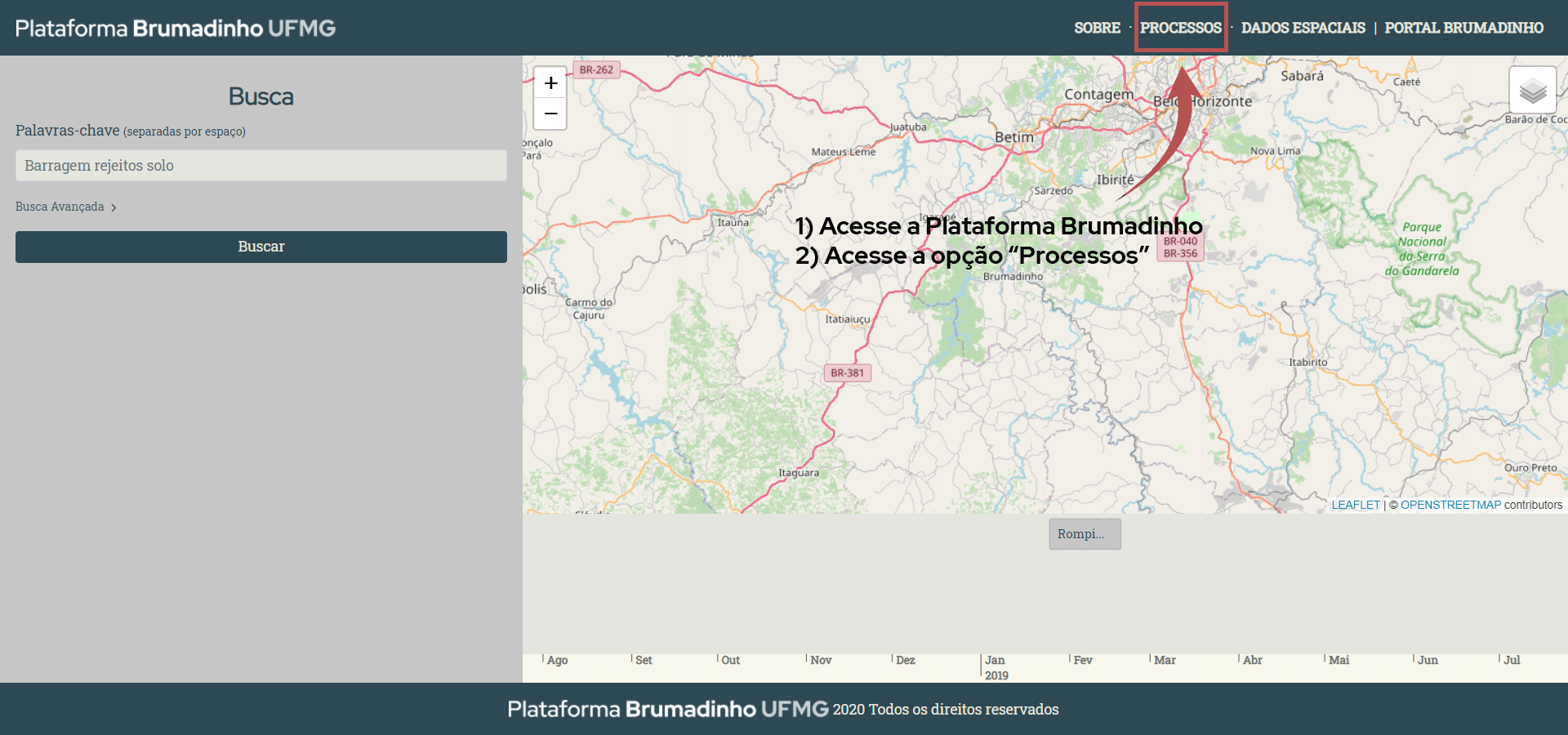Click the Nova Lima label on map

(x=1275, y=151)
